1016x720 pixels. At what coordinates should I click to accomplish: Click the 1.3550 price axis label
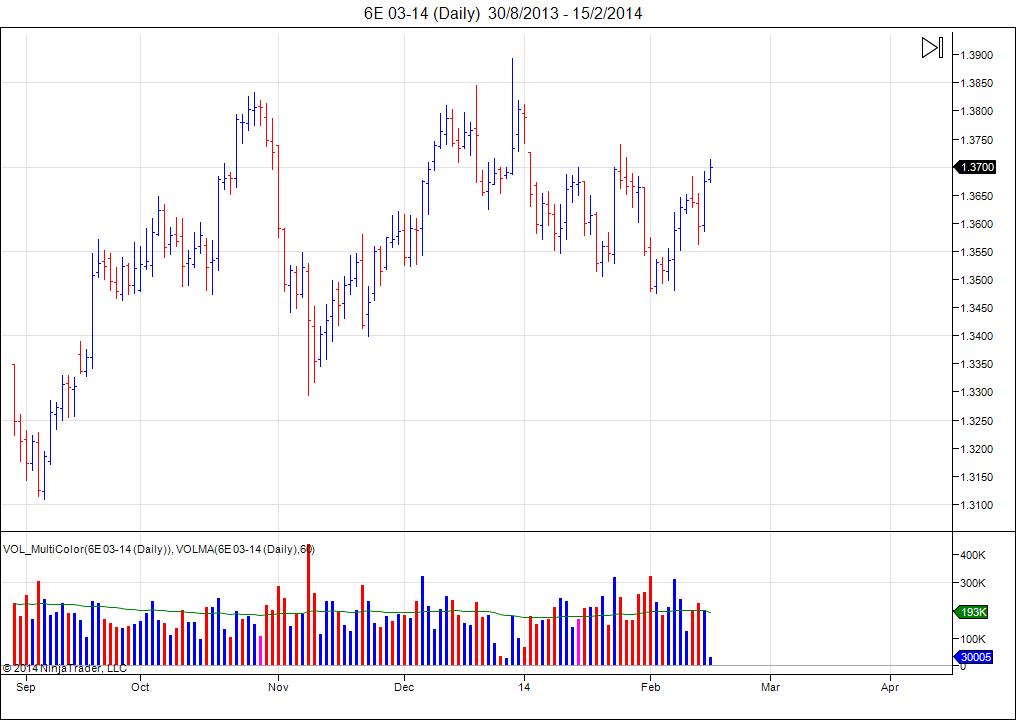coord(976,252)
